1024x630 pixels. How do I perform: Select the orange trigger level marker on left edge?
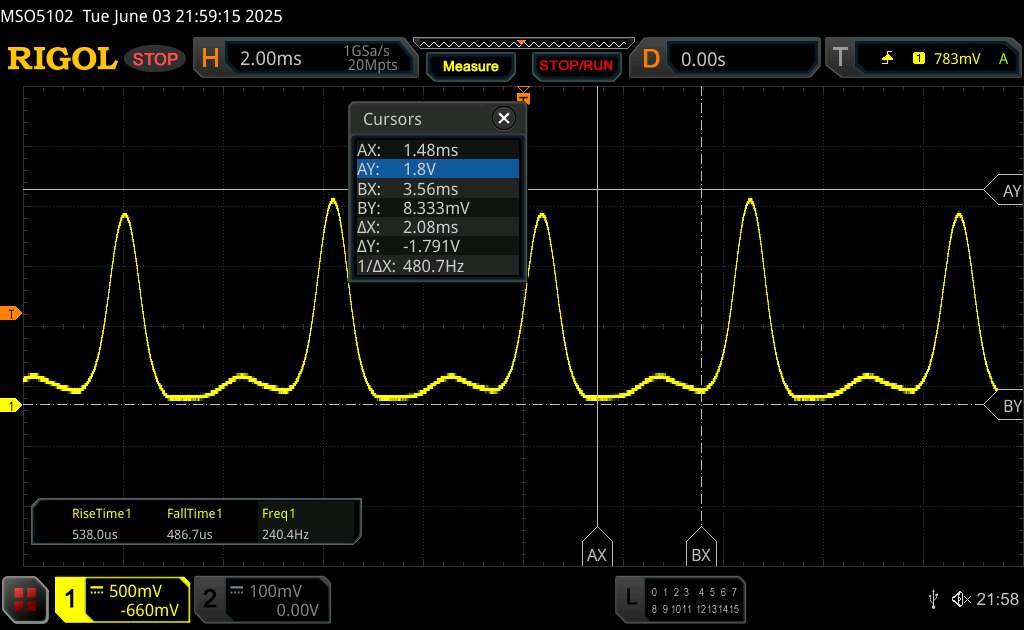(x=11, y=314)
